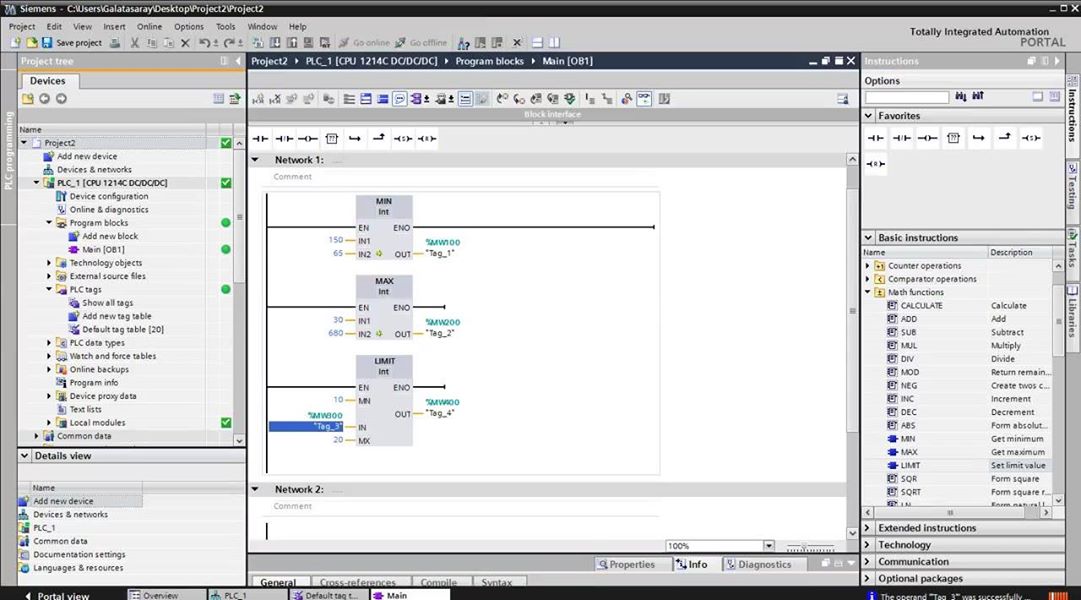Insert normally open contact from editor favorites
1081x600 pixels.
coord(261,139)
